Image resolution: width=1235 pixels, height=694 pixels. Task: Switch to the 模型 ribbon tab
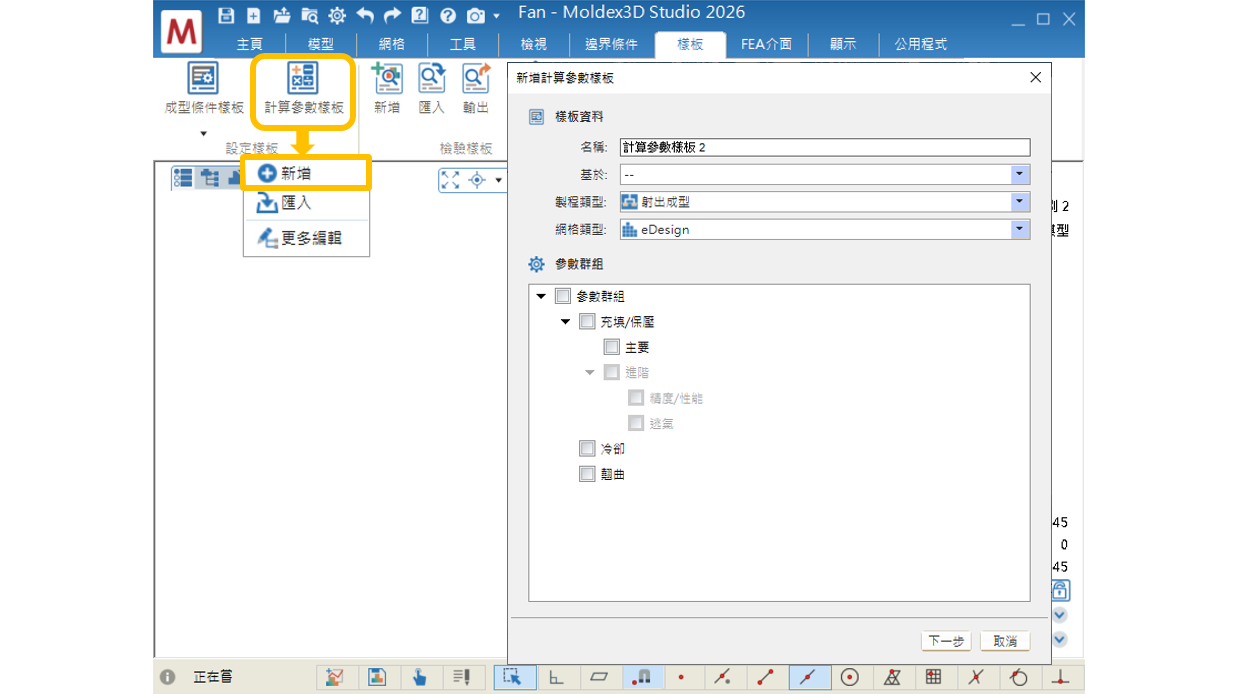tap(321, 44)
